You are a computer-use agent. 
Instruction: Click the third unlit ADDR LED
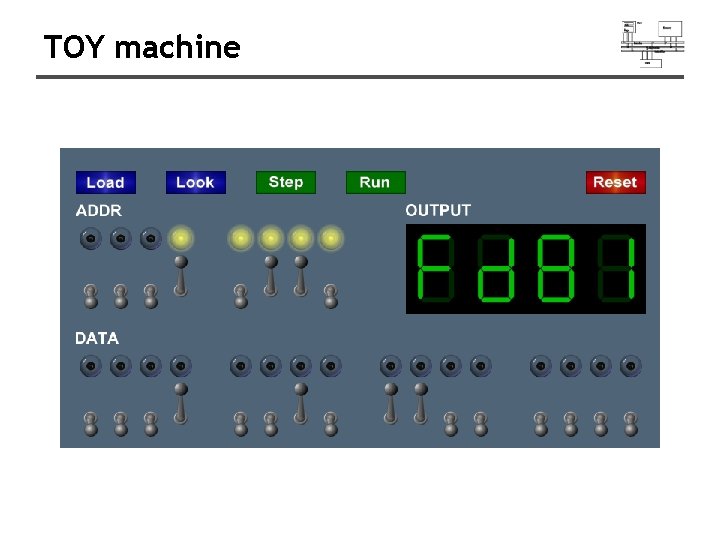151,238
